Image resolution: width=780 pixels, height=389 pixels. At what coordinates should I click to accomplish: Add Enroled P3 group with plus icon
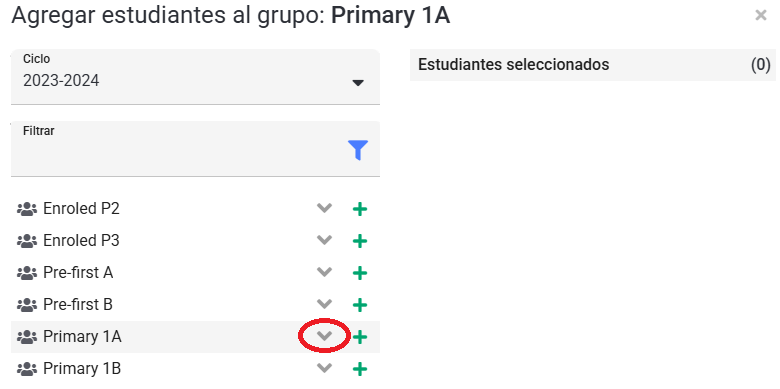click(x=360, y=241)
